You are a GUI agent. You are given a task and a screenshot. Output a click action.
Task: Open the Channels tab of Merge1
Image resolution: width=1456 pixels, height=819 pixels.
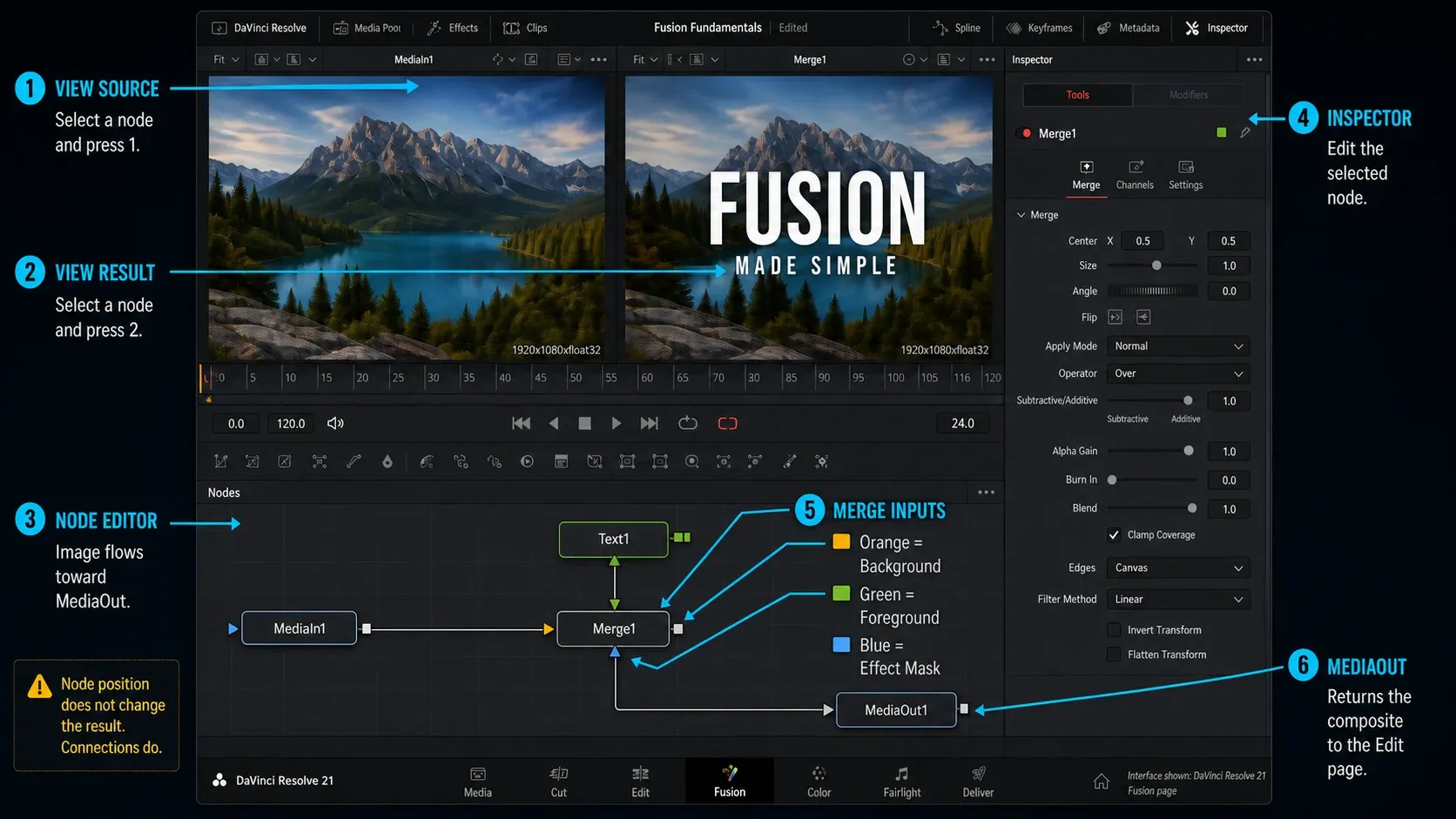click(x=1135, y=175)
